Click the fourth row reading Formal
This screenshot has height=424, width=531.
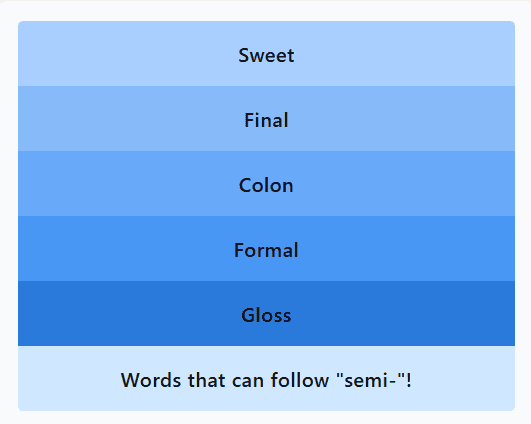tap(266, 249)
